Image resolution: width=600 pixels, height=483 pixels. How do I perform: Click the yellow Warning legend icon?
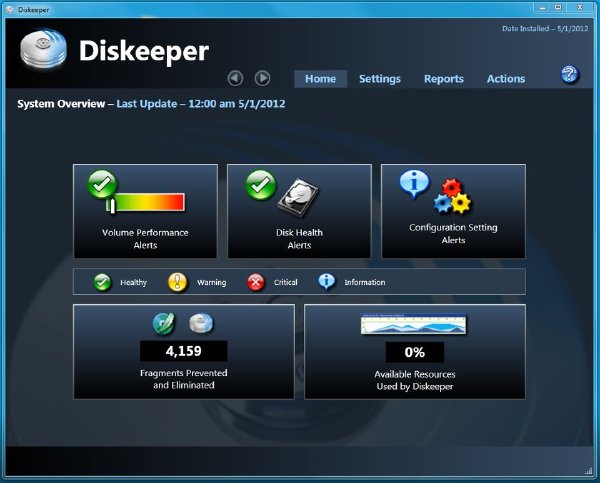tap(177, 282)
